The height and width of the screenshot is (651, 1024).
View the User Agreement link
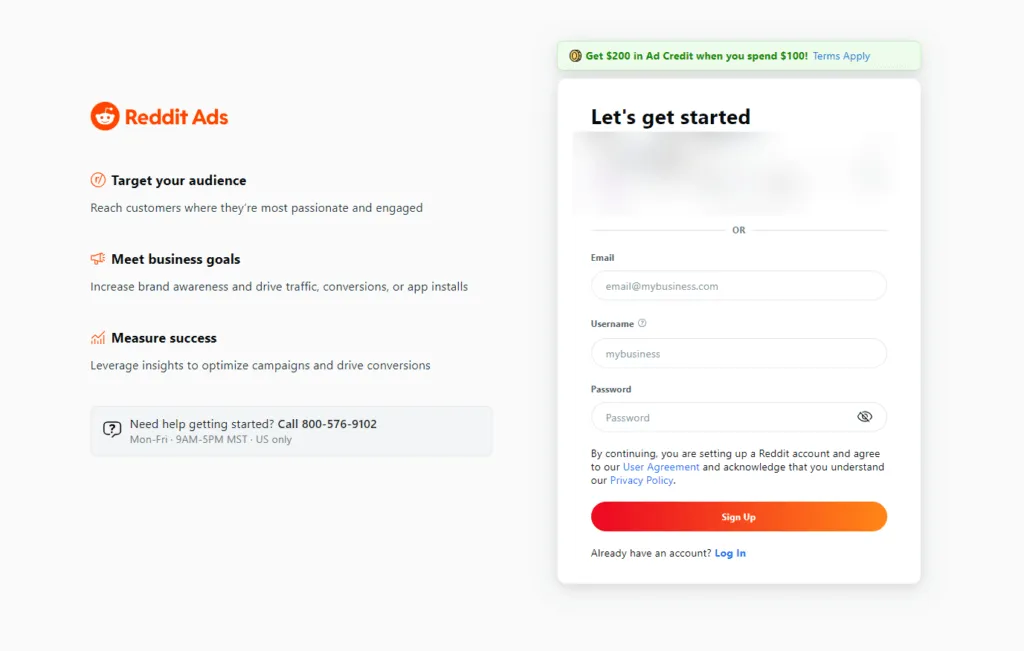click(660, 466)
